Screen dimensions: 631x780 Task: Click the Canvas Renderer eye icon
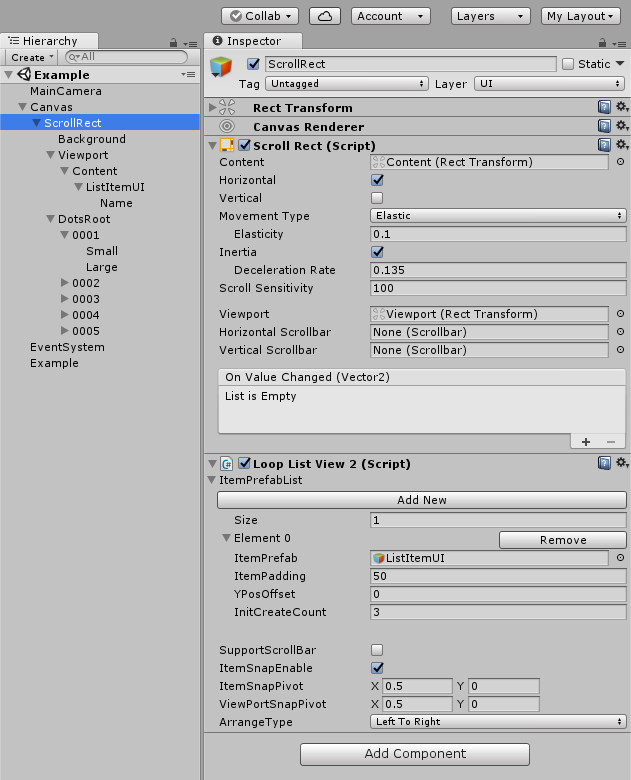coord(227,126)
